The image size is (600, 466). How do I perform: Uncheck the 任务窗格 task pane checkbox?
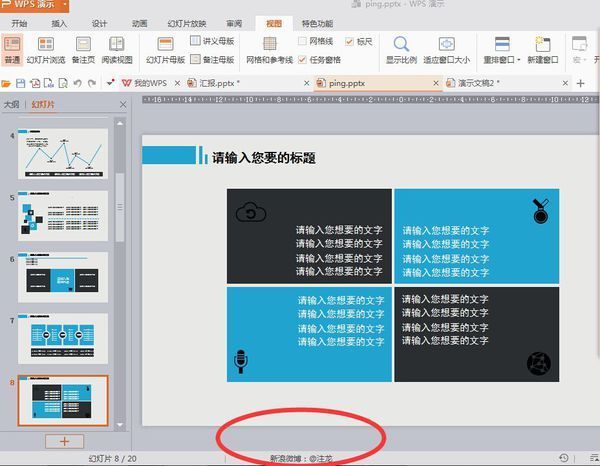302,59
